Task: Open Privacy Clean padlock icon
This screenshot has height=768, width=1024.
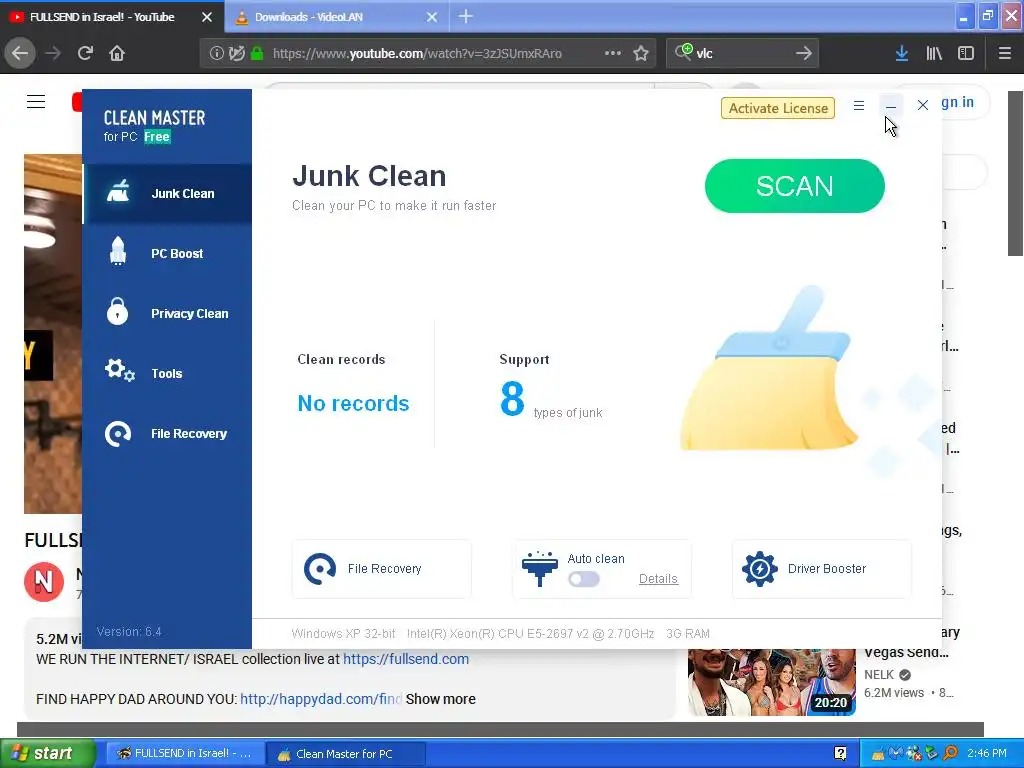Action: [118, 312]
